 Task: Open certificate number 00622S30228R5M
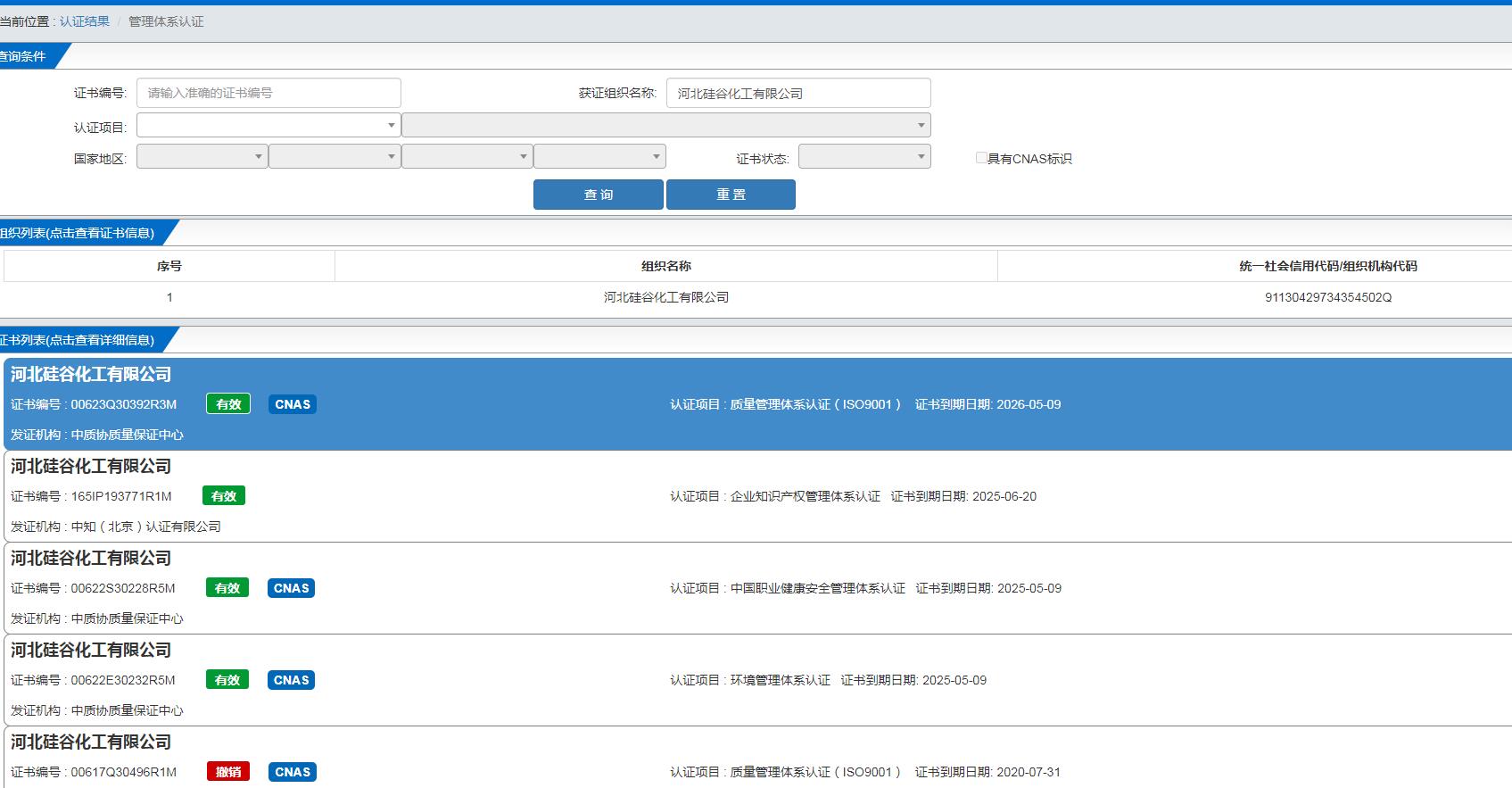(123, 588)
